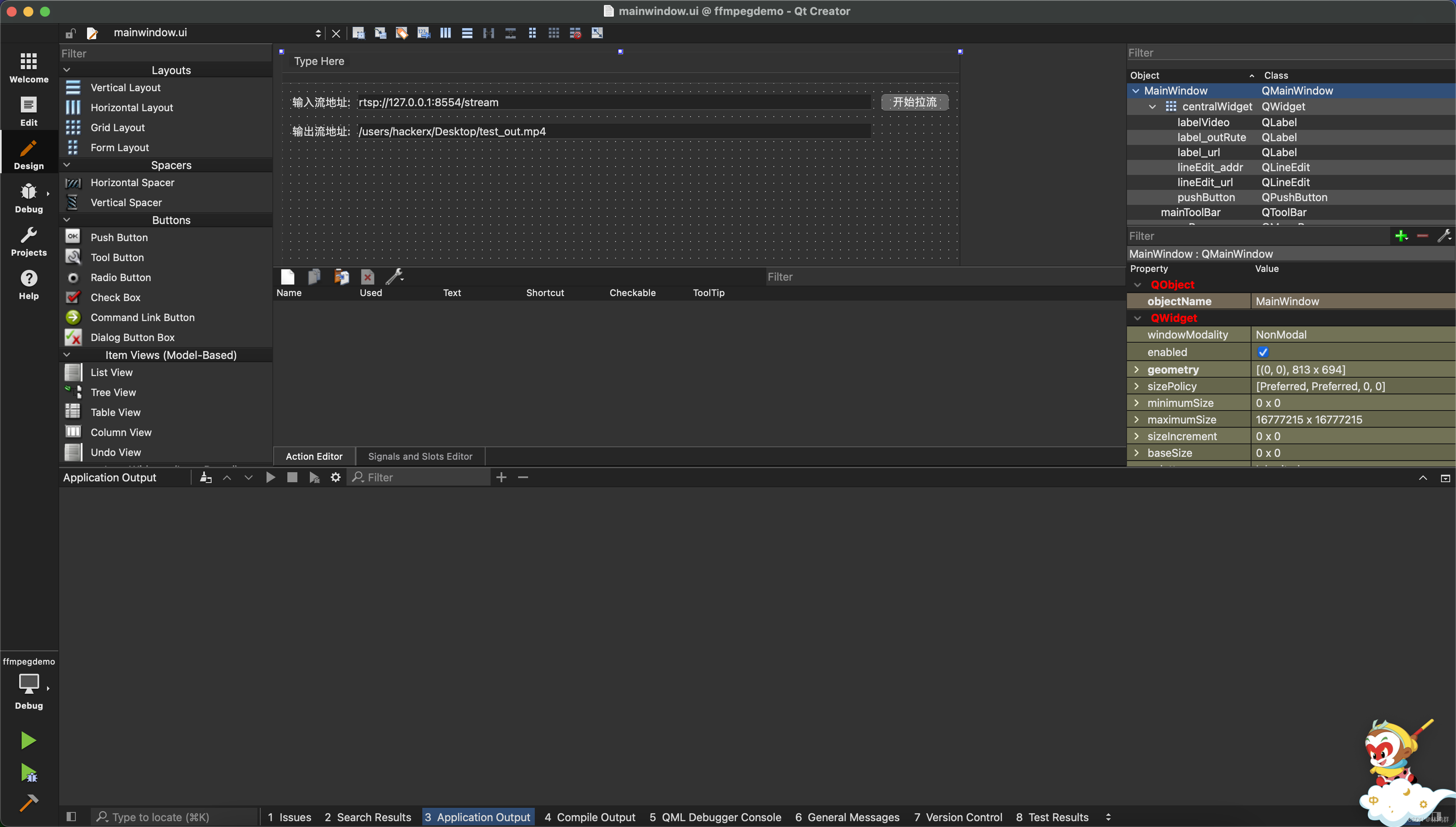The height and width of the screenshot is (827, 1456).
Task: Click the rtsp input stream address field
Action: 613,102
